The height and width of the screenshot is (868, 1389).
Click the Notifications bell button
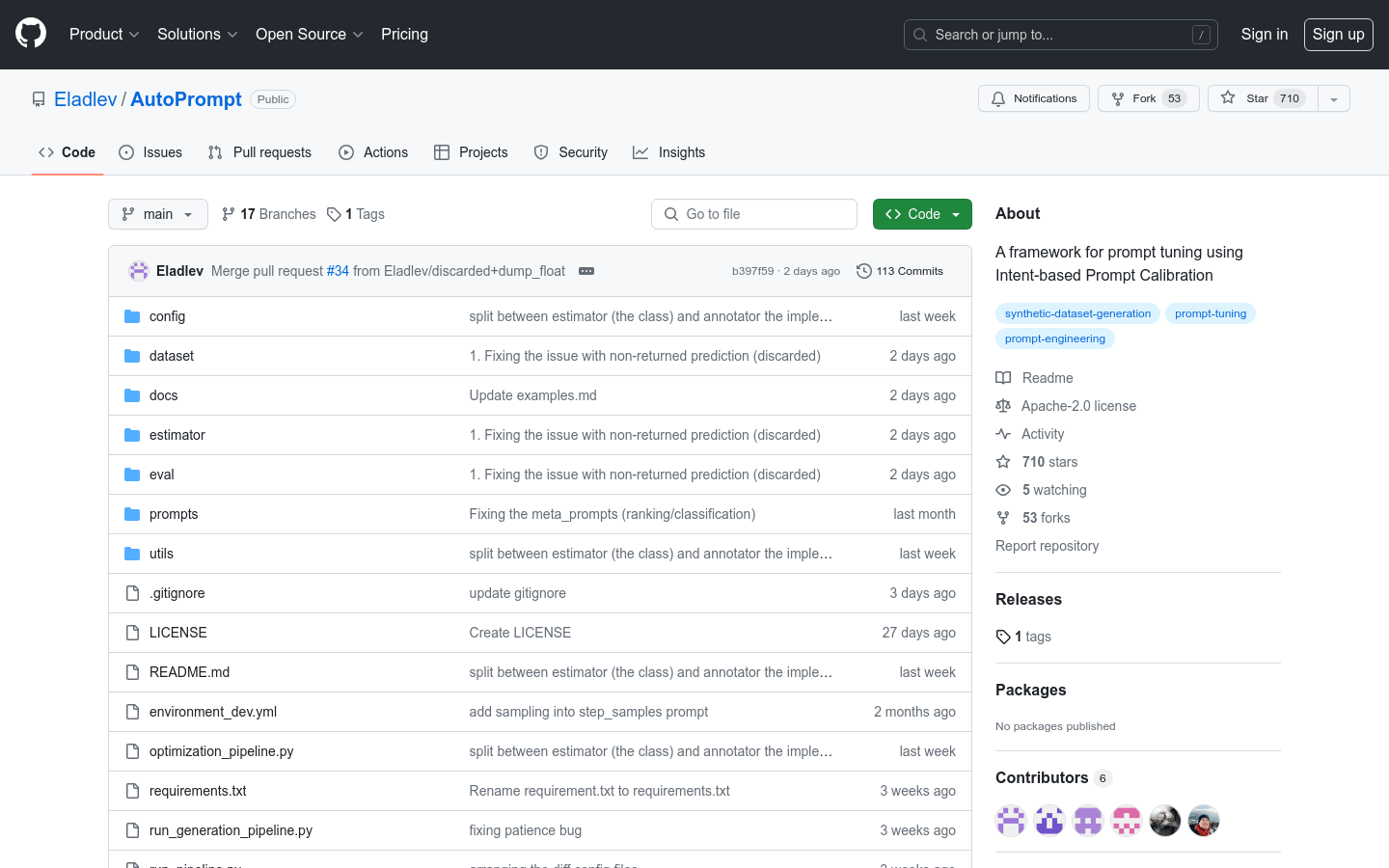point(1033,98)
